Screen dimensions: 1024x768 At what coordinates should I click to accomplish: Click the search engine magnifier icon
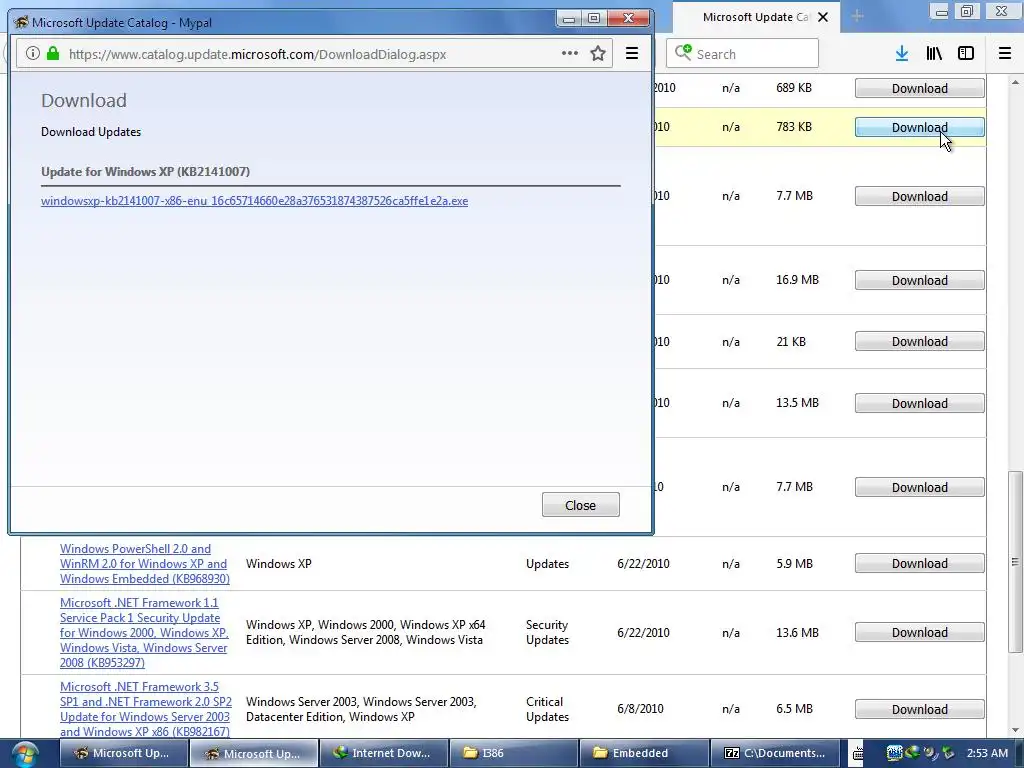(682, 52)
